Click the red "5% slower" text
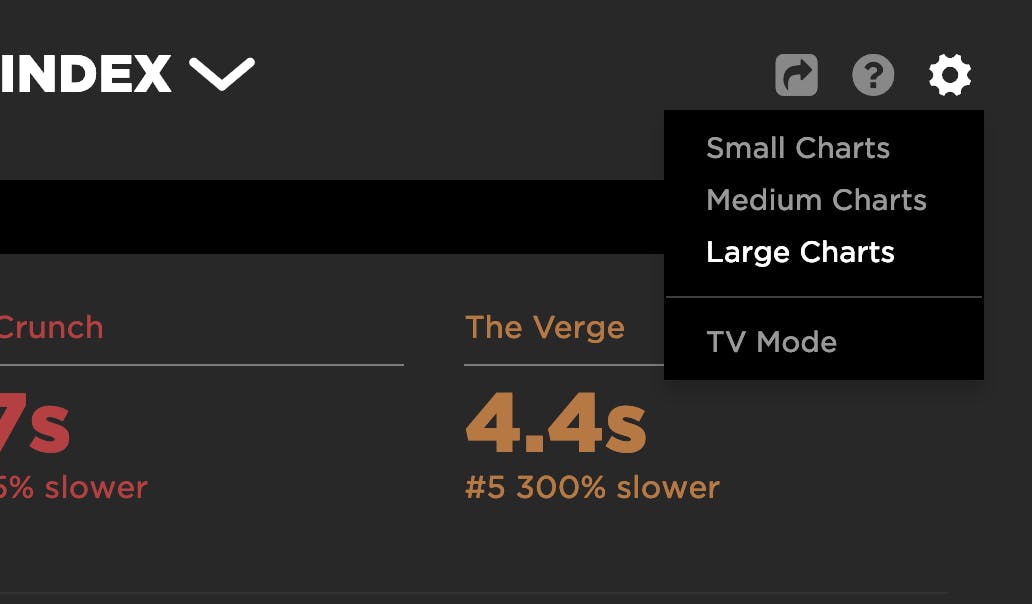Image resolution: width=1032 pixels, height=604 pixels. [x=73, y=487]
